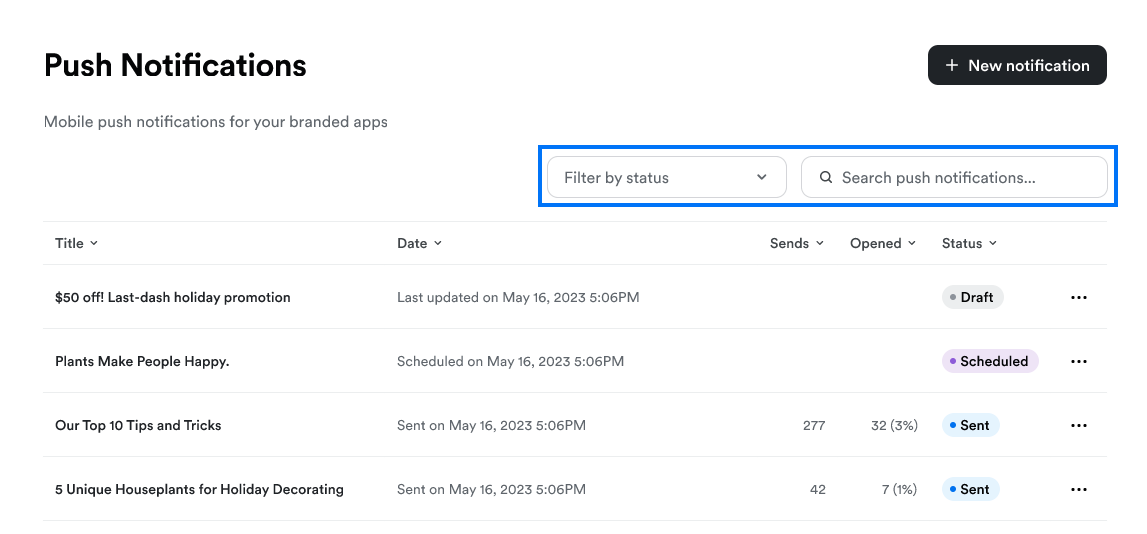Open the more-options menu for the Draft notification
The width and height of the screenshot is (1147, 534).
point(1078,298)
